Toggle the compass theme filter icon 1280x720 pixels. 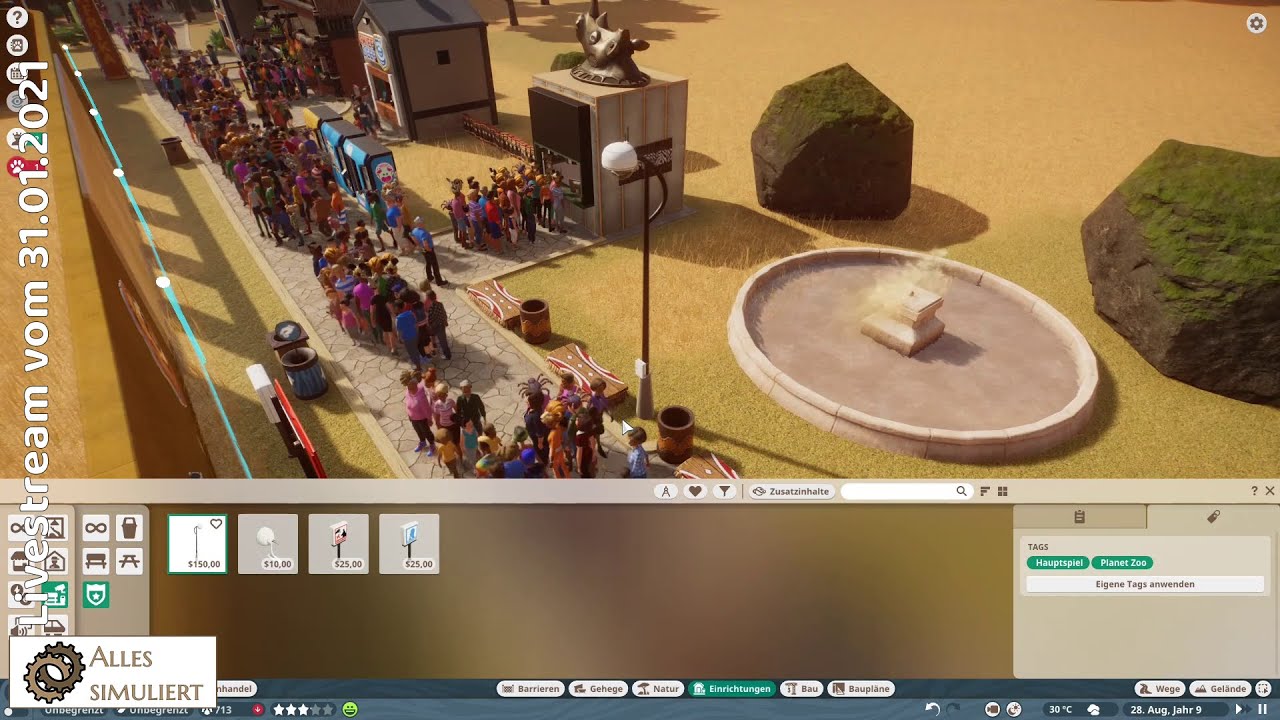666,491
